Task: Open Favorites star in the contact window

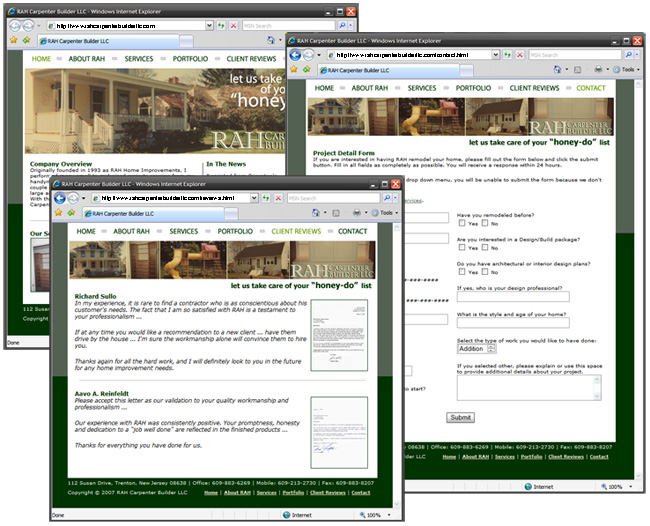Action: (294, 69)
